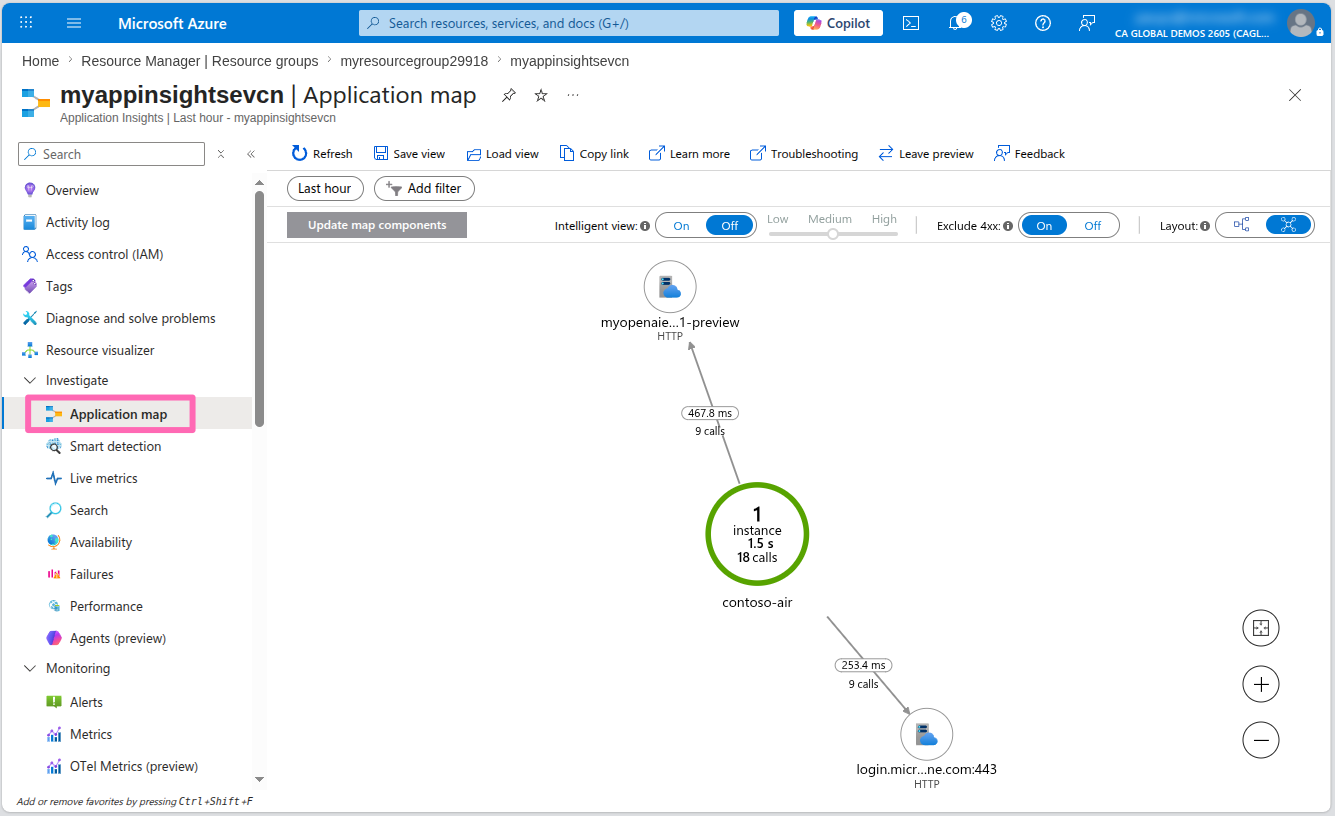Image resolution: width=1335 pixels, height=816 pixels.
Task: Click Update map components button
Action: (377, 225)
